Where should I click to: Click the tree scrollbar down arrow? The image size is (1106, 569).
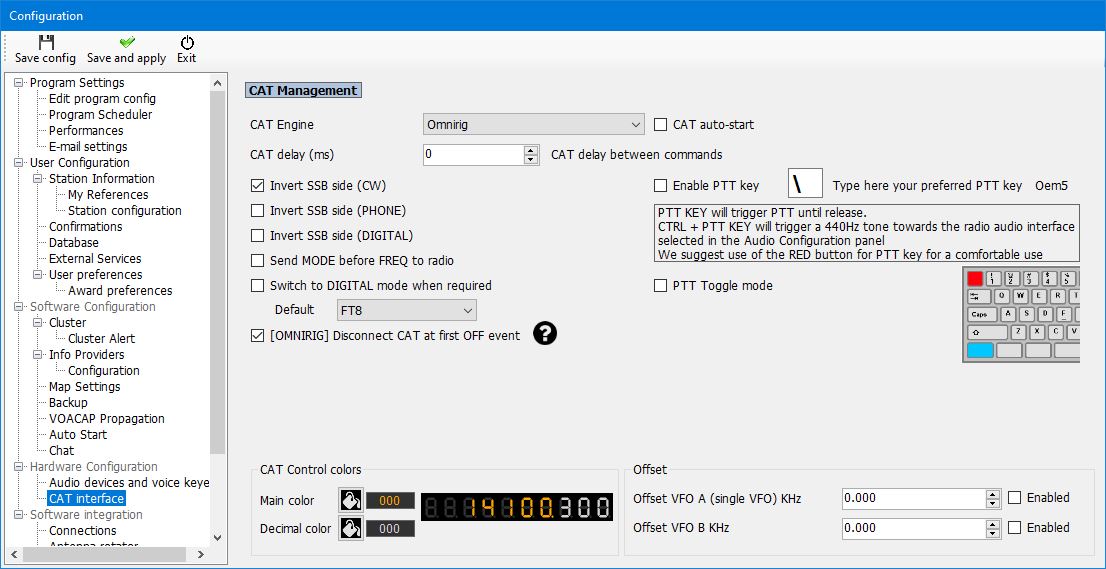click(x=217, y=538)
